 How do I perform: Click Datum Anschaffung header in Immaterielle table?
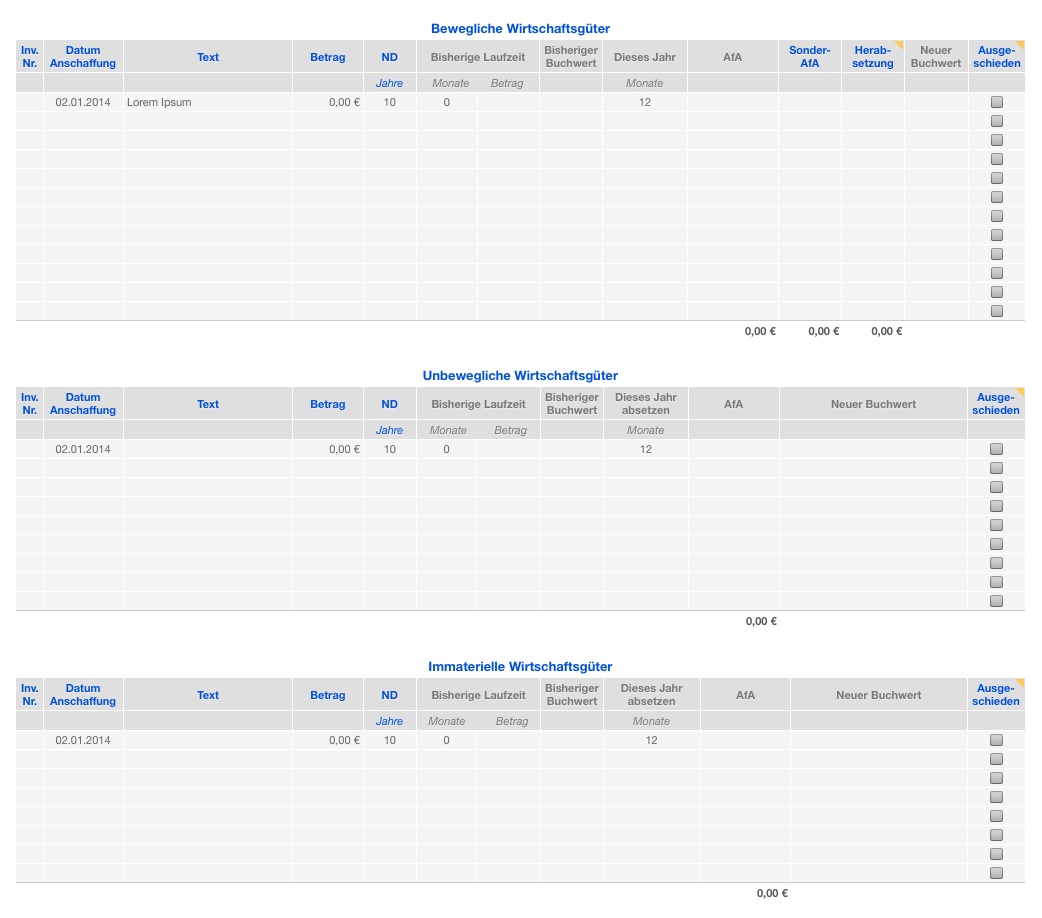click(83, 695)
